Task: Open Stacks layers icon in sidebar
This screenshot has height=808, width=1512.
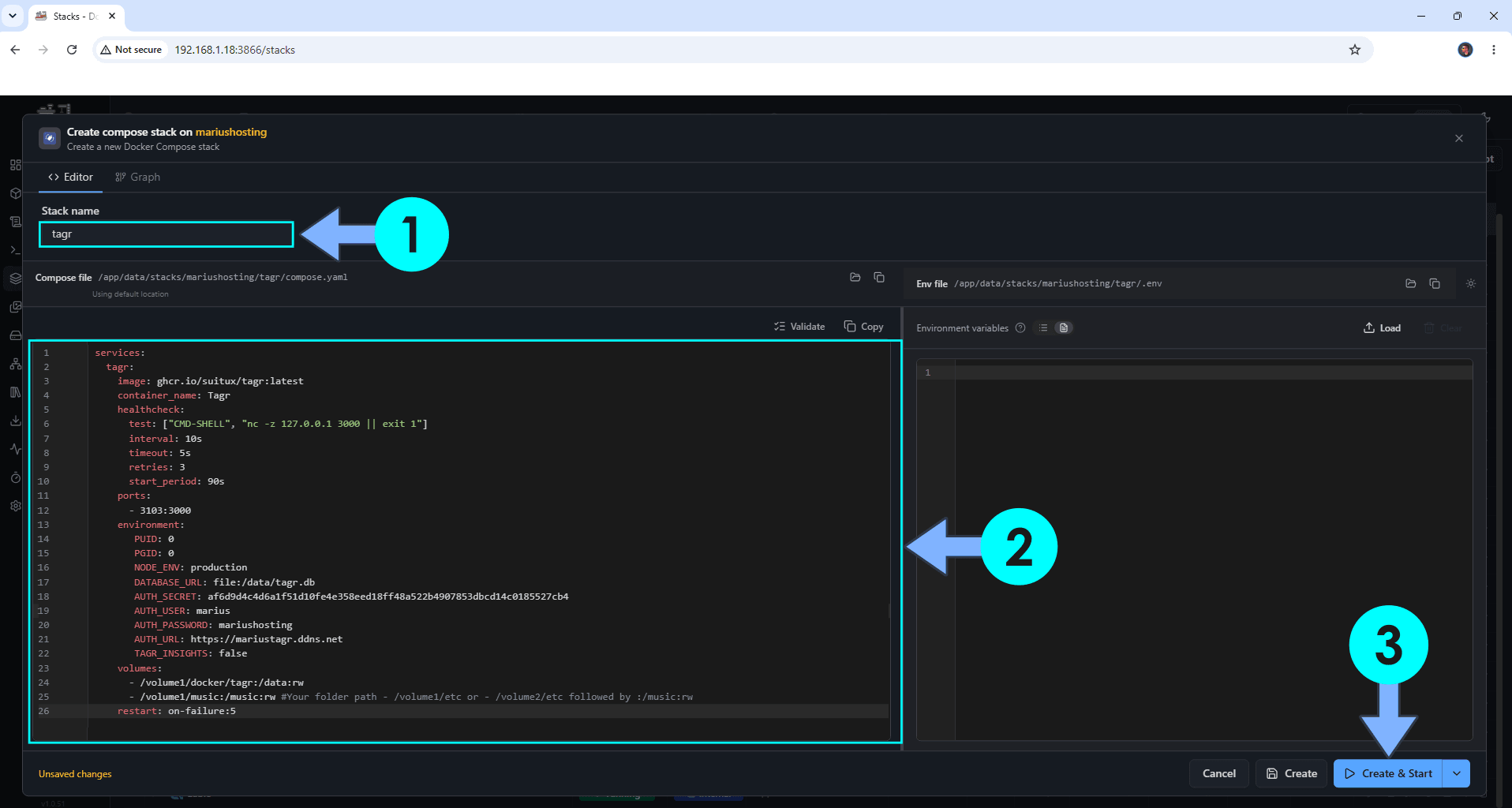Action: click(x=15, y=279)
